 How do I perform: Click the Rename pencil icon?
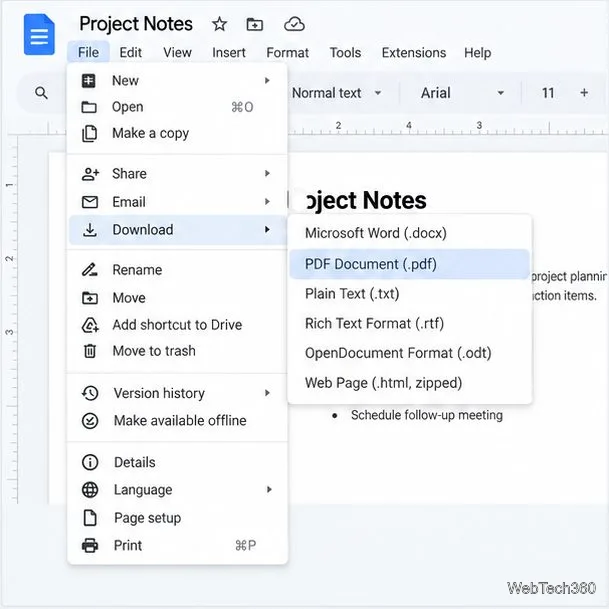point(90,270)
